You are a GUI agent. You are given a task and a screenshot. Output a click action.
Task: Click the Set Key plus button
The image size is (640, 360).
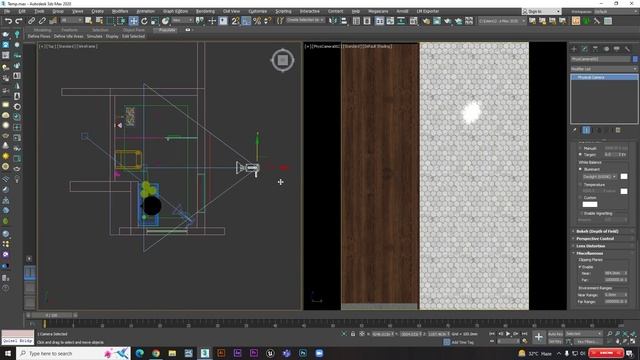click(x=539, y=337)
